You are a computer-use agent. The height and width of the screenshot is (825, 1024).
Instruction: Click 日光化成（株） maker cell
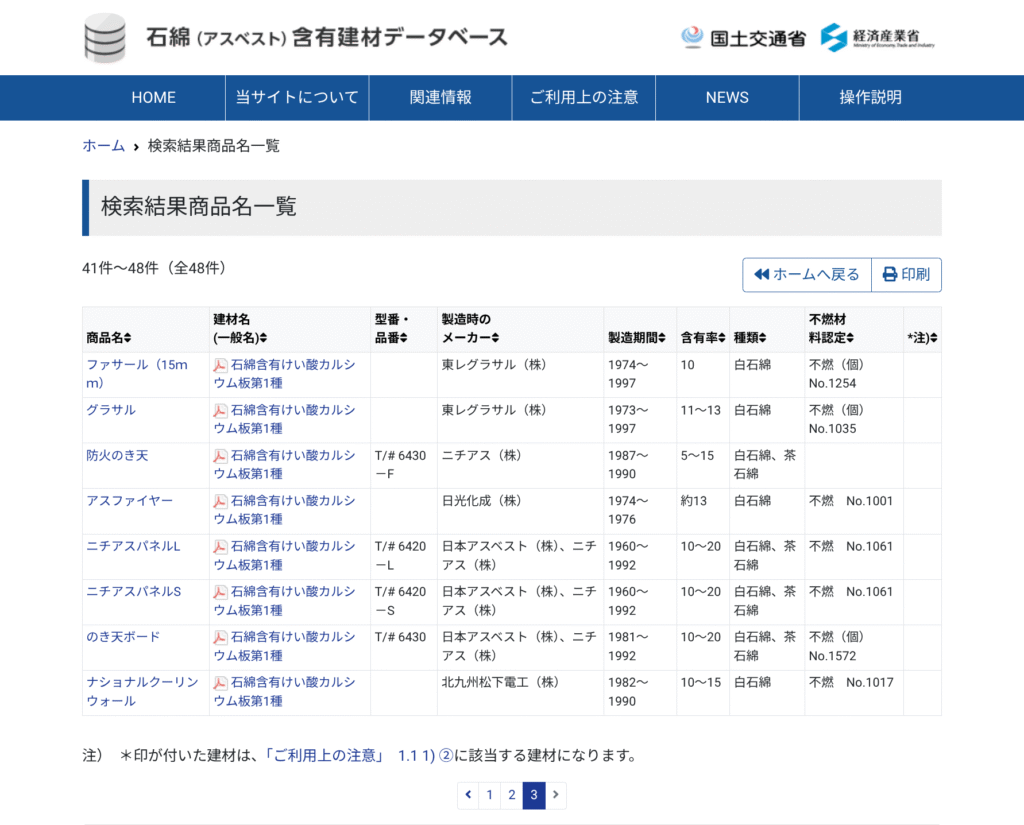pyautogui.click(x=481, y=501)
